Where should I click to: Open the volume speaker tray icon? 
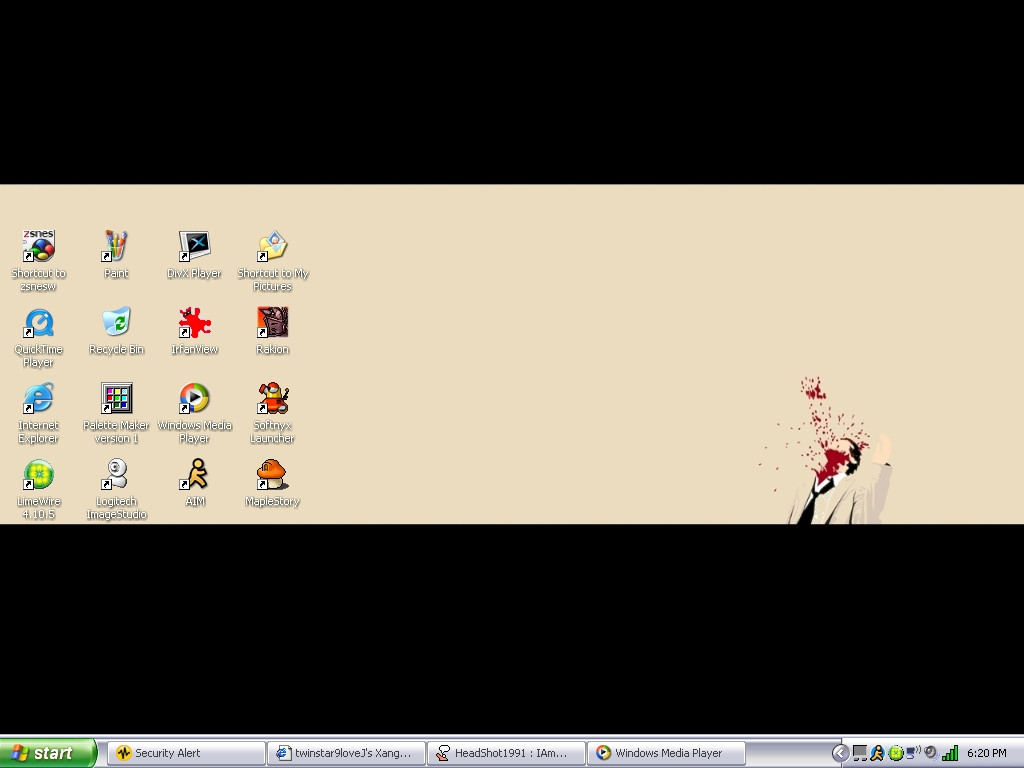[932, 753]
